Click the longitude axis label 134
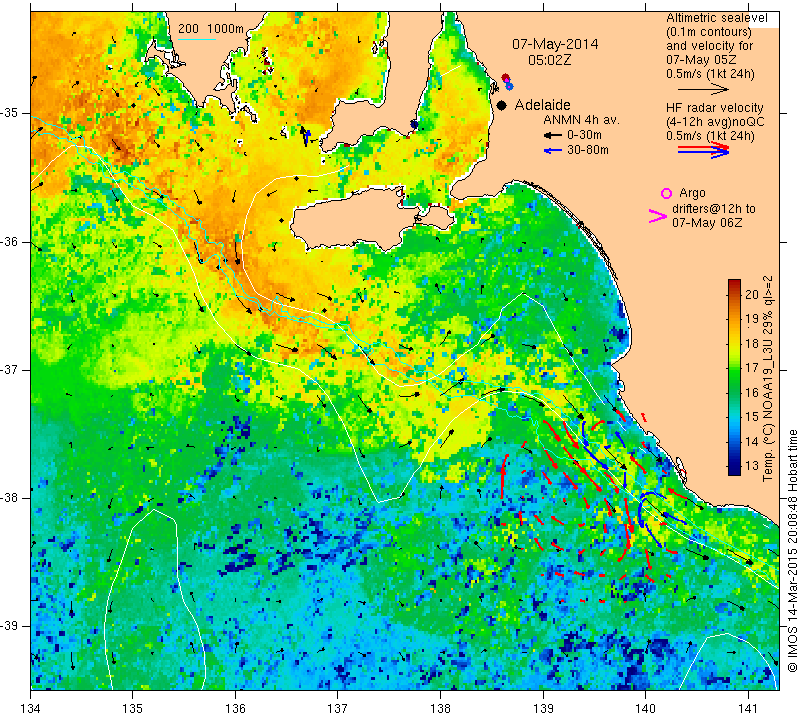800x720 pixels. 31,709
